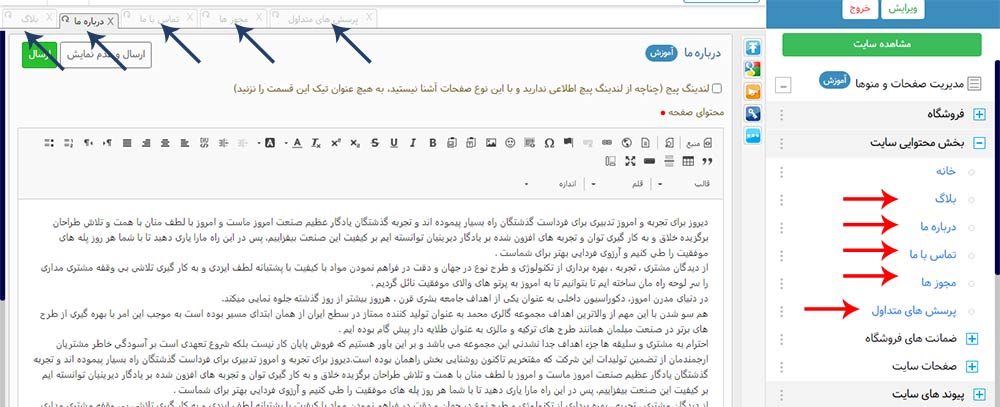1000x407 pixels.
Task: Collapse the بخش محتوایی سایت section
Action: (x=979, y=143)
